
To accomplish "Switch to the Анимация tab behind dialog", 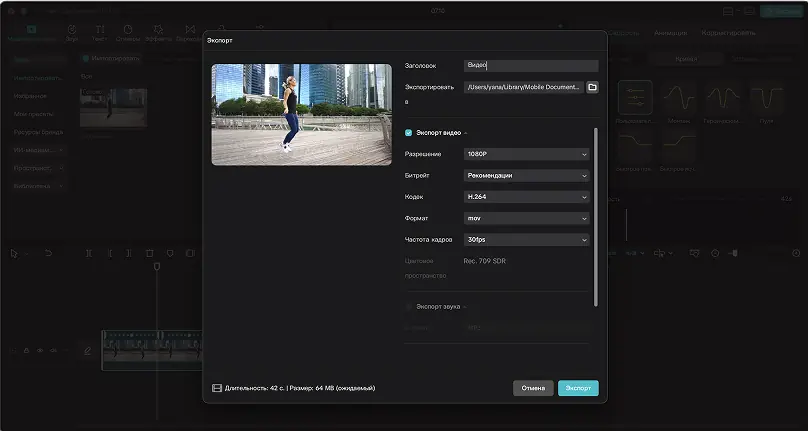I will (670, 32).
